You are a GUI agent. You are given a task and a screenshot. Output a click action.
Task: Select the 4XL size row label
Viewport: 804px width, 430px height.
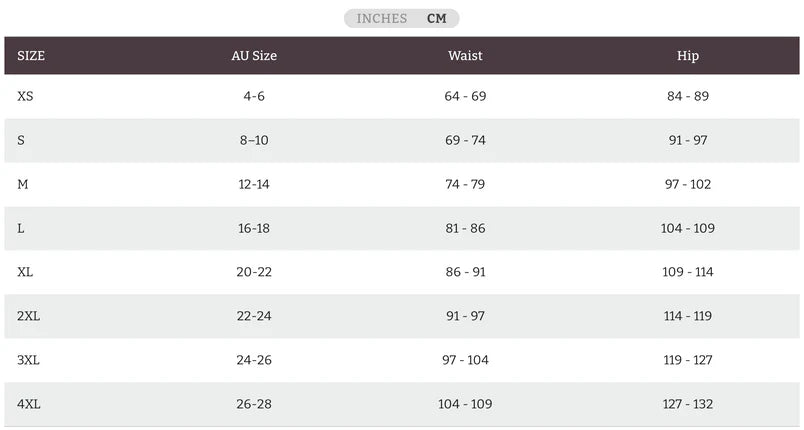pos(29,404)
